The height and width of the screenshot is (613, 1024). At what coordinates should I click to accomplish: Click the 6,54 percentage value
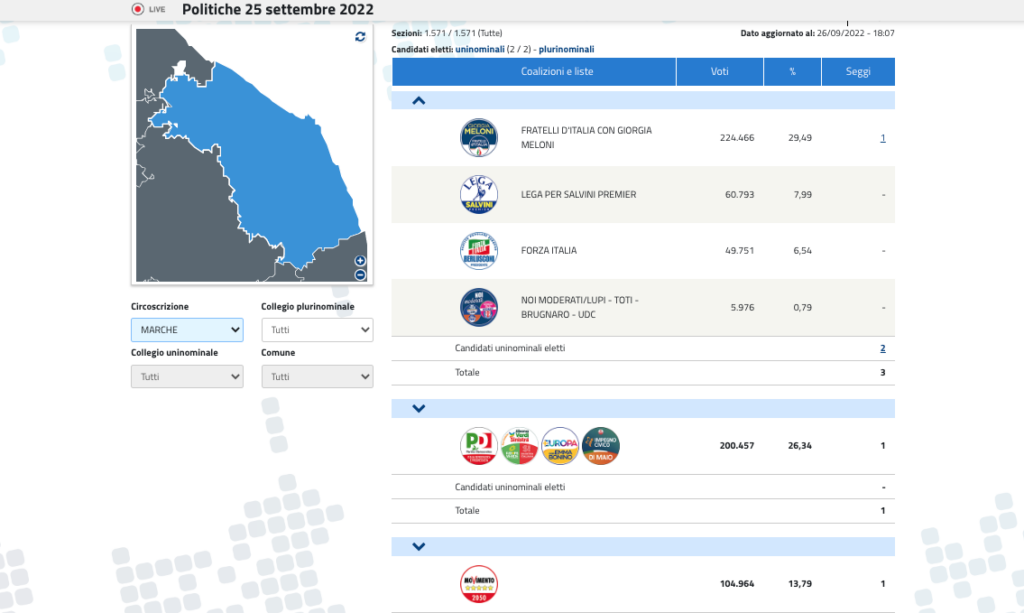tap(803, 251)
